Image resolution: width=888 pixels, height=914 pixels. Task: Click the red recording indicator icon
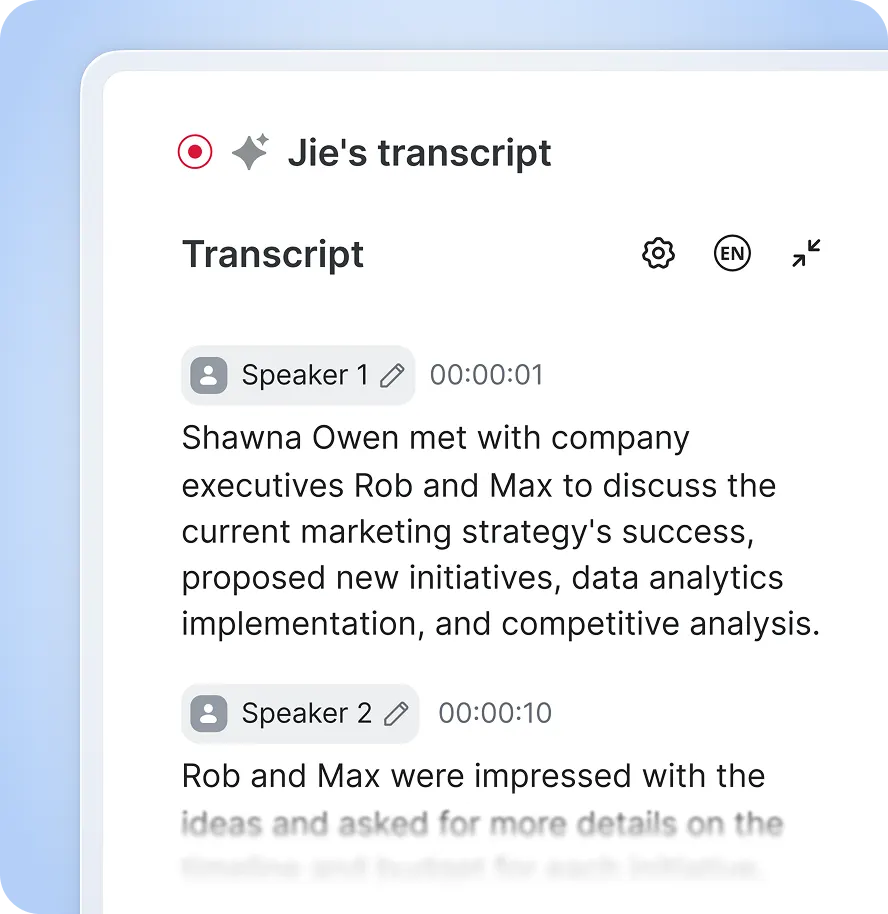click(x=195, y=153)
